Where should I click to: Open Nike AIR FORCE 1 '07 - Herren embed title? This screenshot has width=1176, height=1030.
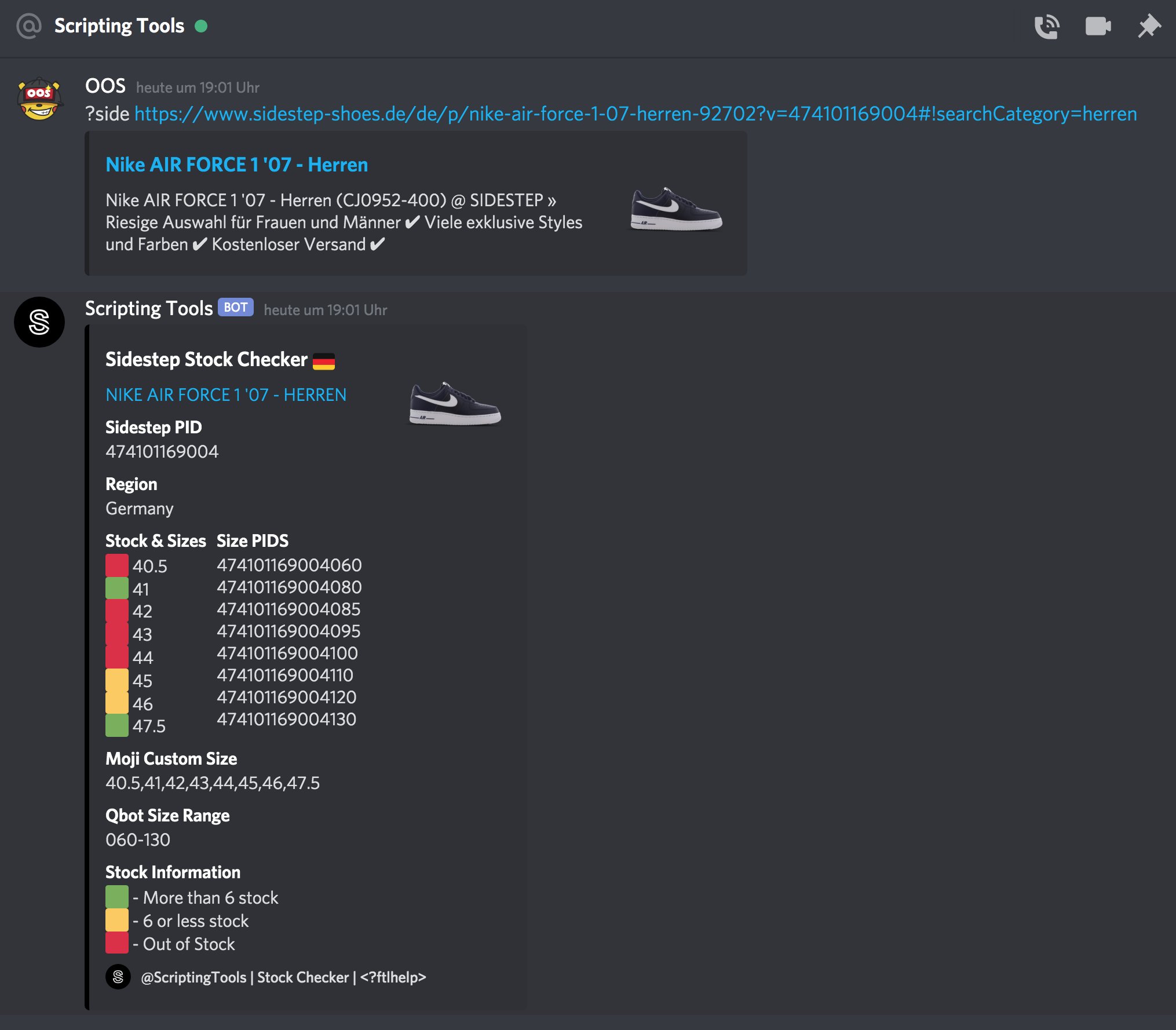[x=236, y=165]
